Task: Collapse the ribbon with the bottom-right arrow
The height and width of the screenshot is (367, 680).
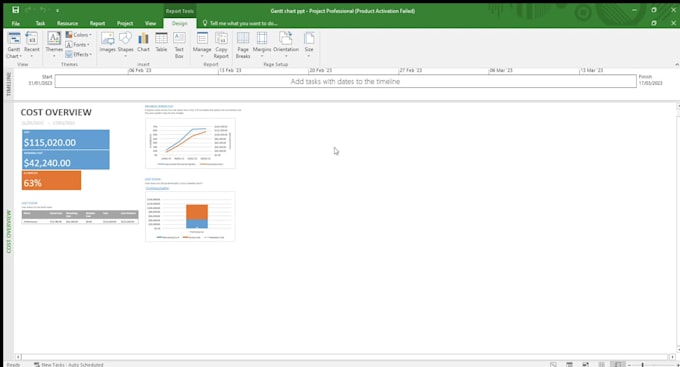Action: coord(677,64)
